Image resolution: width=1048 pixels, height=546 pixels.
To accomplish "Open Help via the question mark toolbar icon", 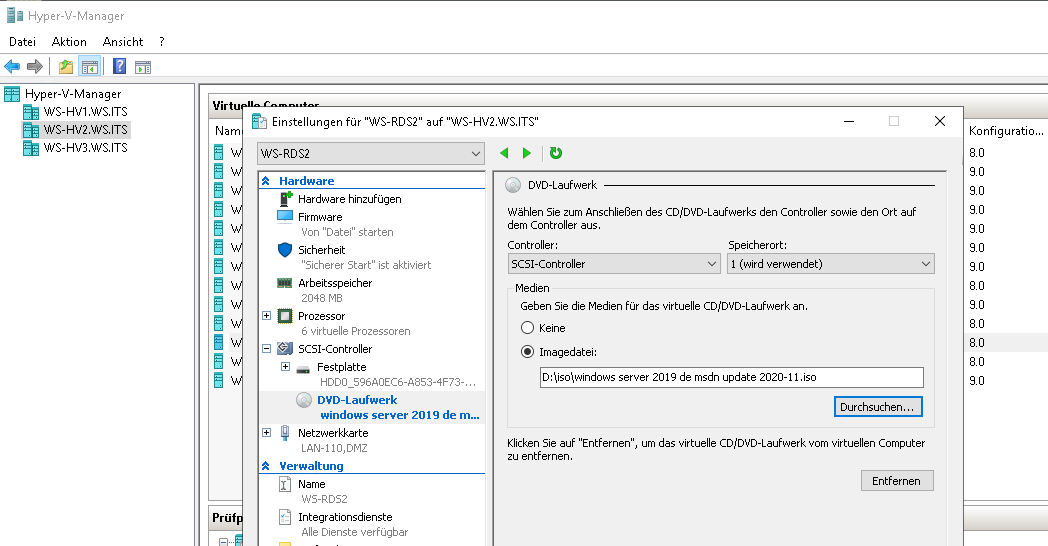I will (120, 66).
